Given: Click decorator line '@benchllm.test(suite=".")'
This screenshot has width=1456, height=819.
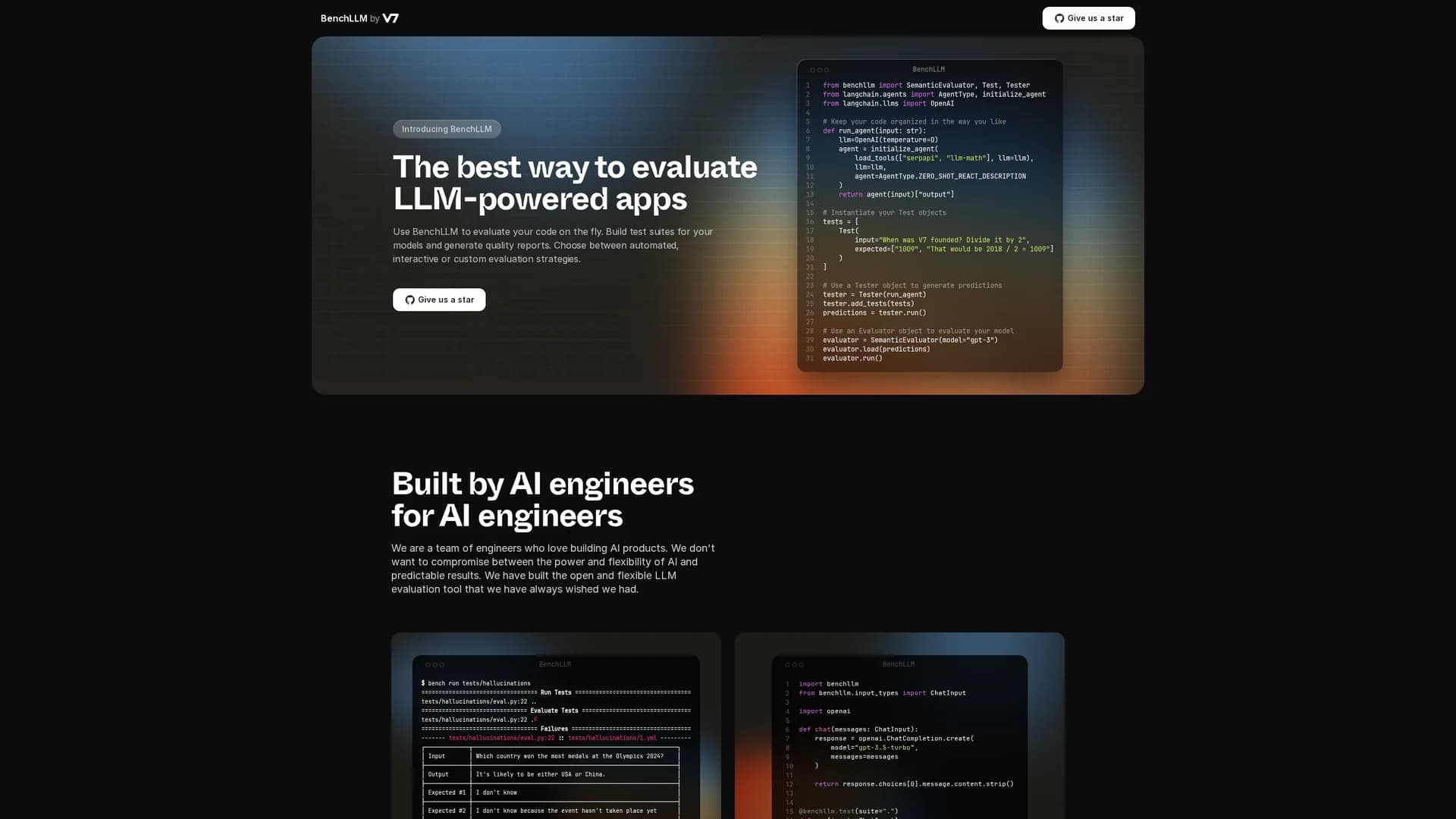Looking at the screenshot, I should pyautogui.click(x=849, y=811).
